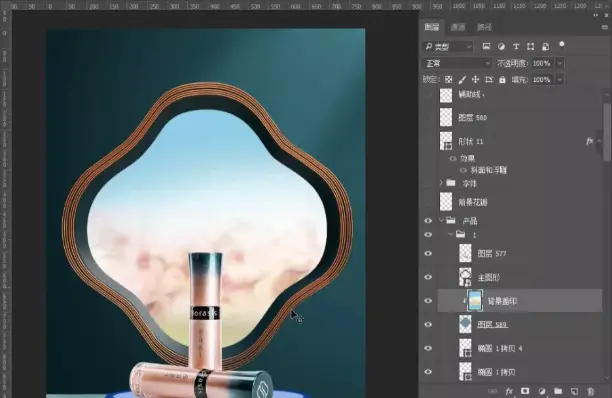Hide the 椭圆 1 拷贝 layer
Viewport: 612px width, 398px height.
point(428,372)
